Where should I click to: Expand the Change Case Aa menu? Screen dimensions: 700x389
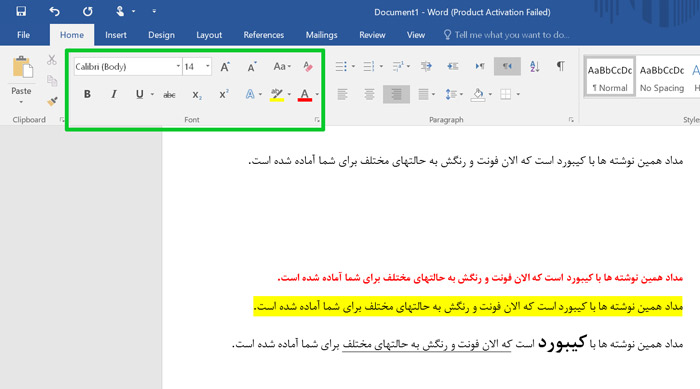(x=282, y=67)
